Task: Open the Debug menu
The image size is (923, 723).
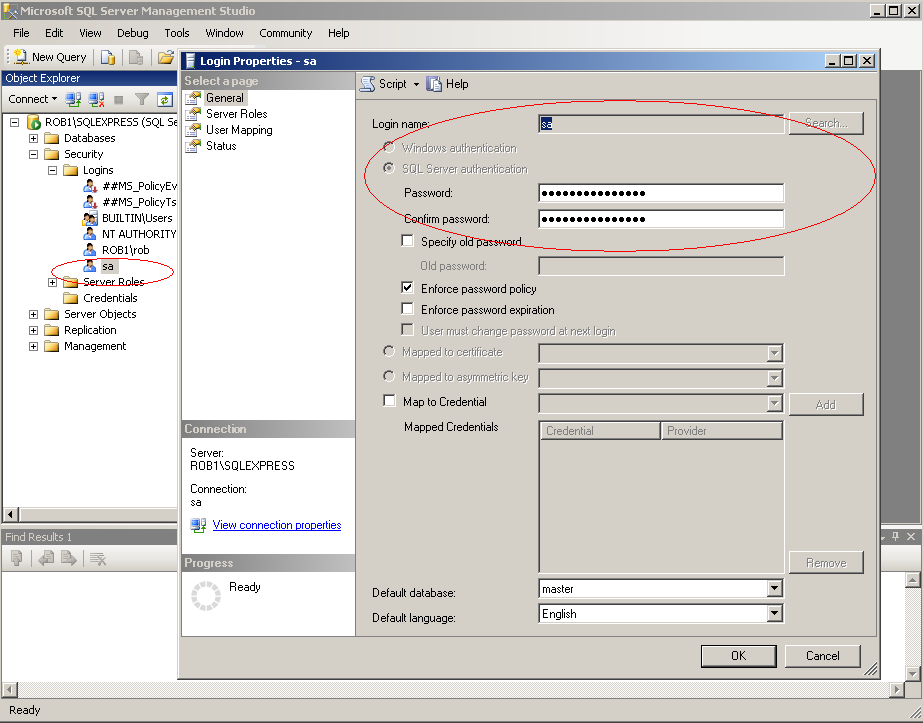Action: point(132,33)
